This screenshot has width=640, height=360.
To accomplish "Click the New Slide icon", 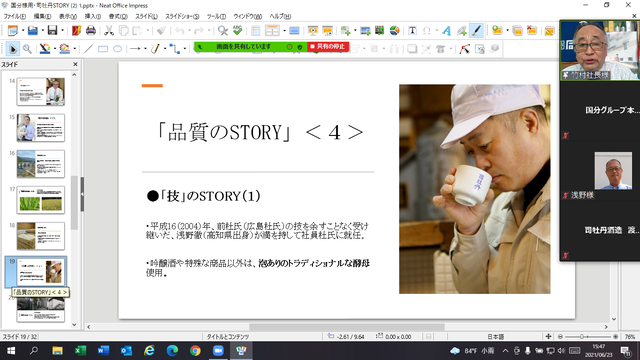I will [497, 31].
